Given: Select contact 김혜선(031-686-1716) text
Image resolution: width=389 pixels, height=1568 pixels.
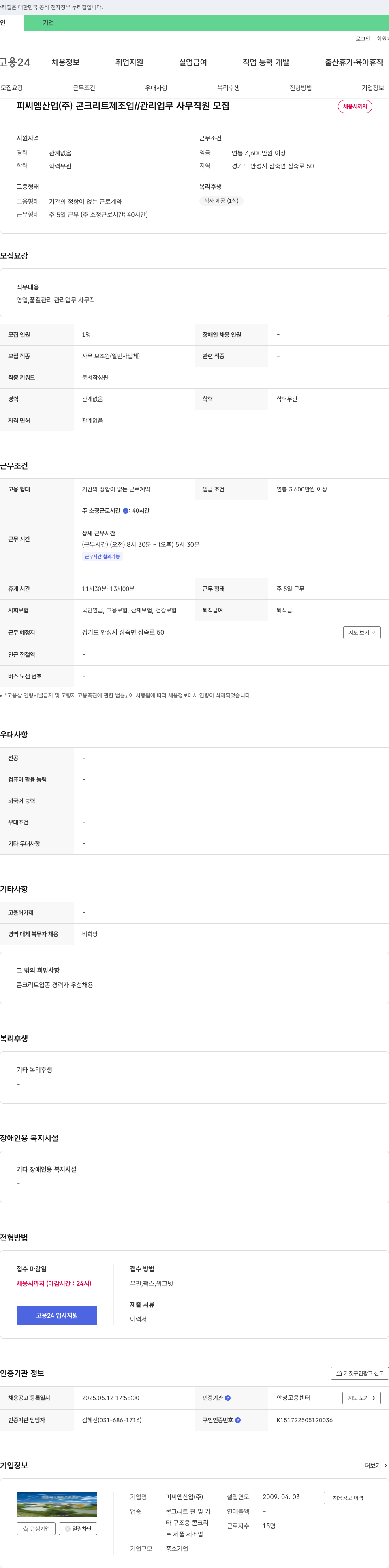Looking at the screenshot, I should pyautogui.click(x=111, y=1420).
